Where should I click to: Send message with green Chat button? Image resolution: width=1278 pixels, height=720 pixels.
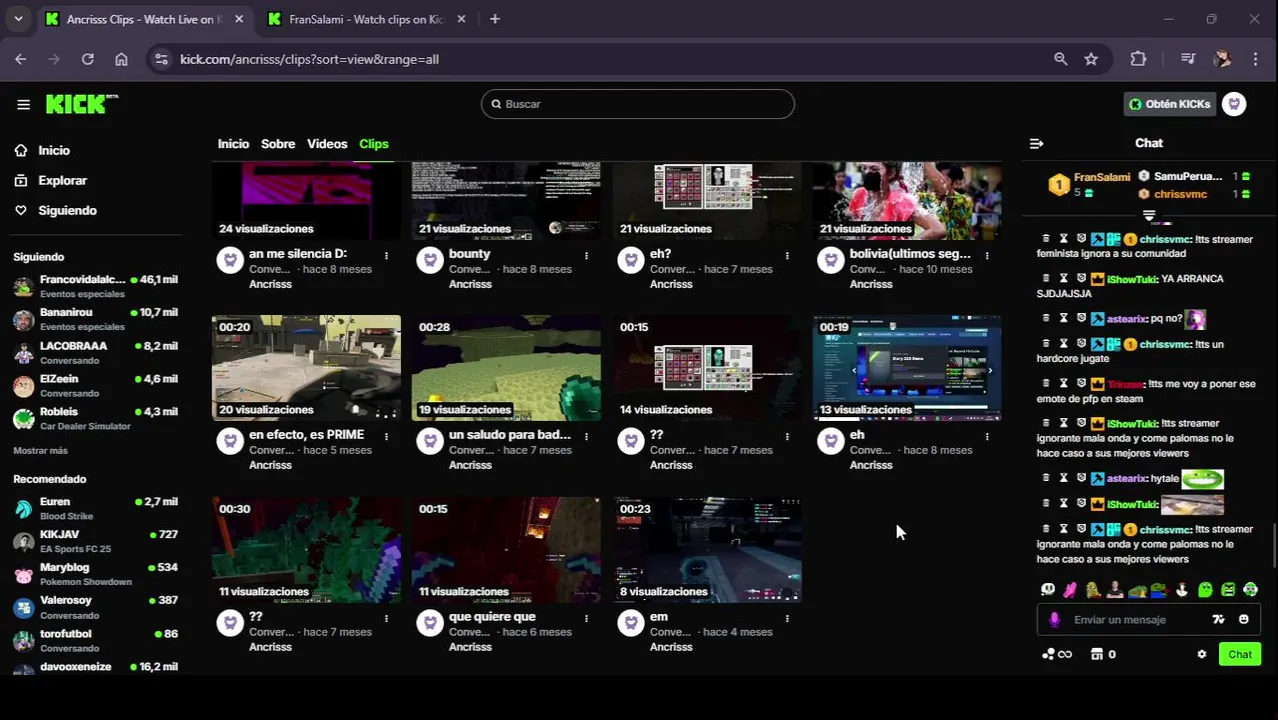(x=1240, y=654)
